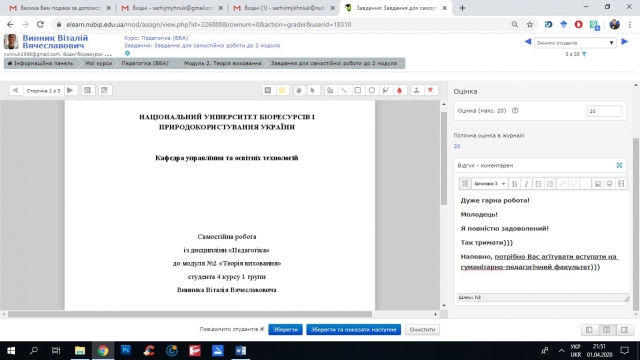Screen dimensions: 640x360
Task: Toggle the editor toolbar expand button
Action: (x=465, y=184)
